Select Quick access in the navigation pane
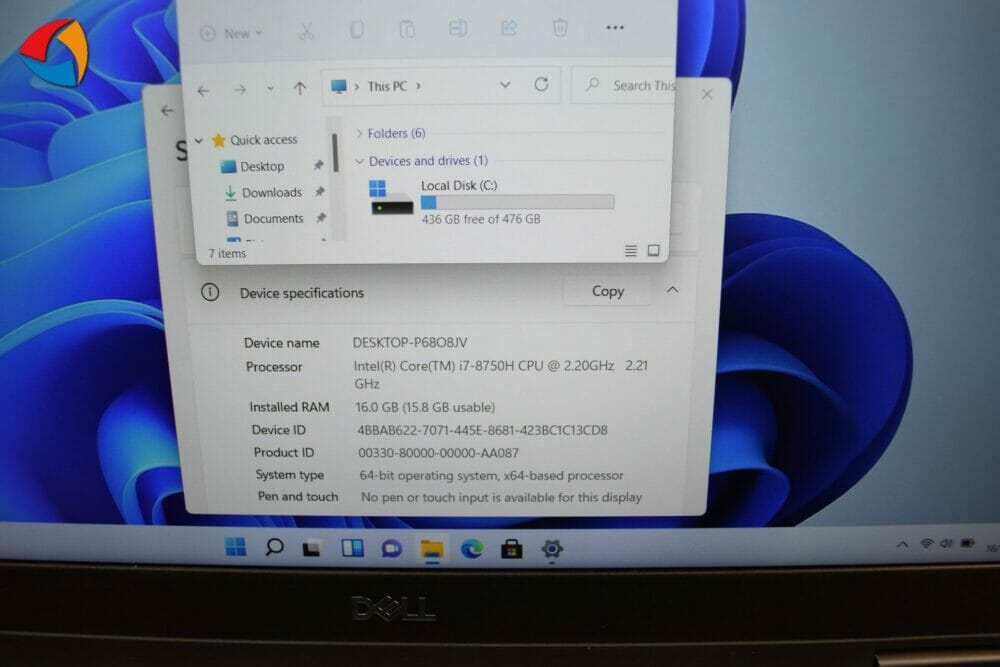The image size is (1000, 667). coord(263,140)
